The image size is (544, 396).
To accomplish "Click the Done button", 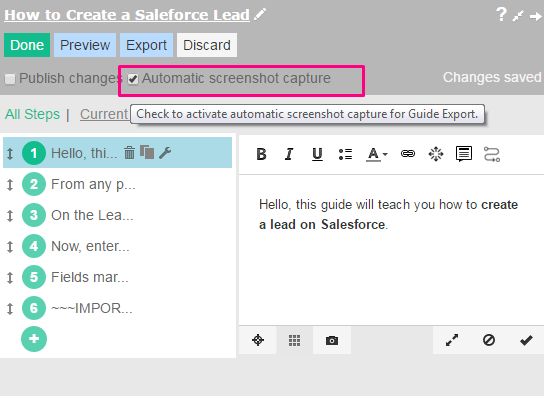I will pos(27,45).
